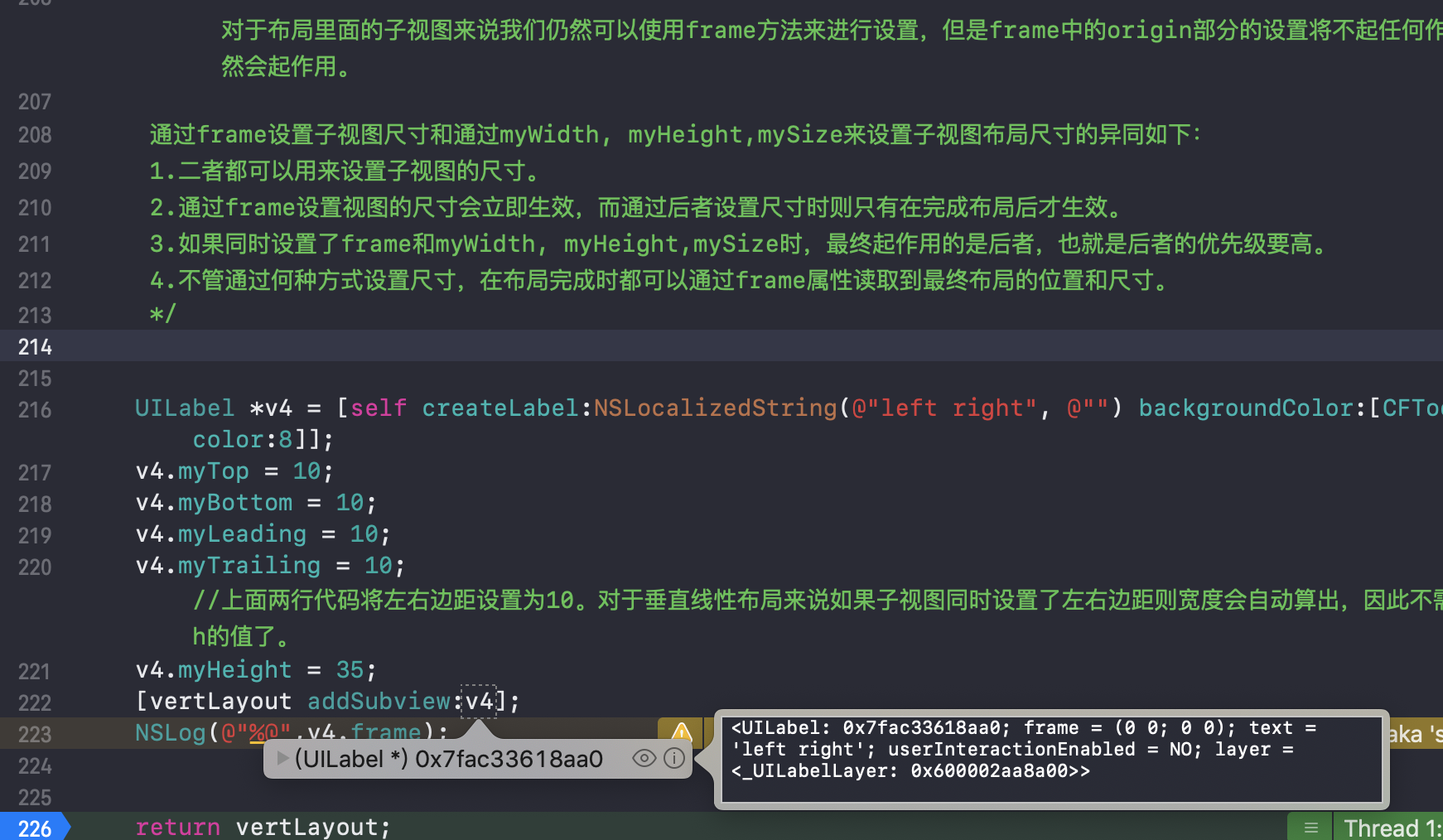Click line number 208 in the gutter

(x=34, y=134)
